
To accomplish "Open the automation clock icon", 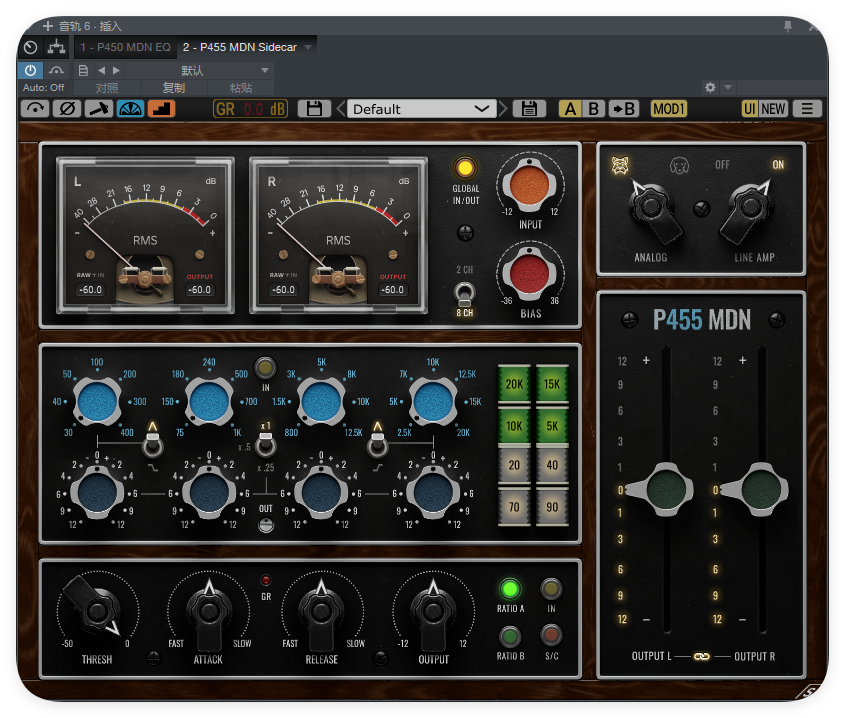I will pos(31,47).
